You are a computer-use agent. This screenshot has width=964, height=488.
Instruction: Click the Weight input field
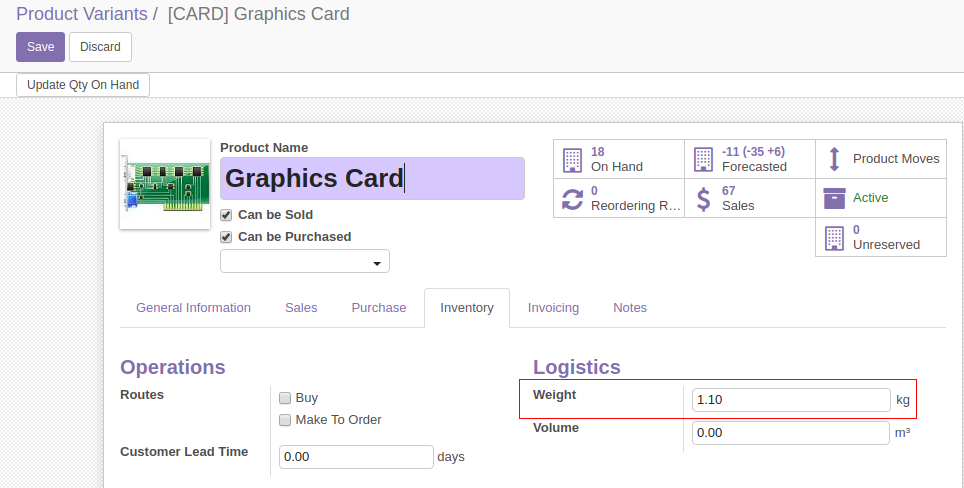[791, 399]
